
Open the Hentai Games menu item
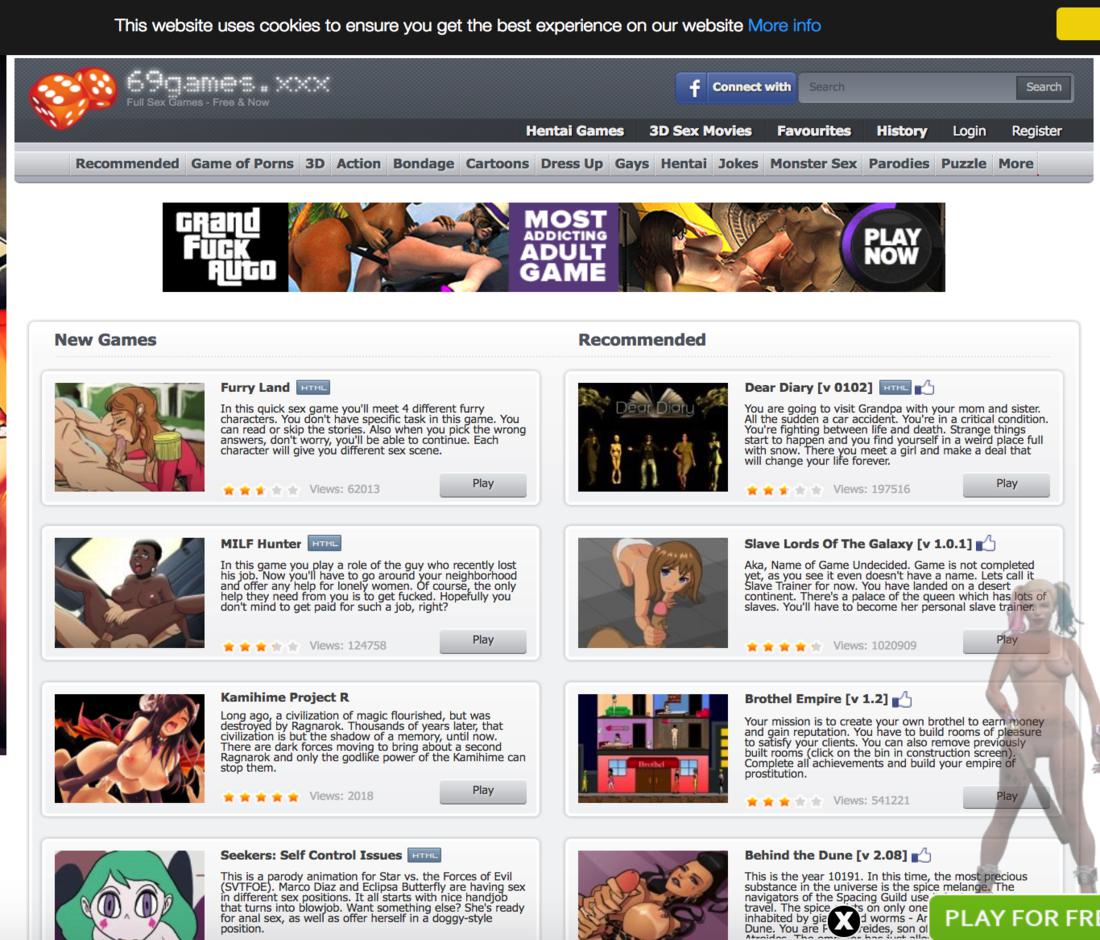pyautogui.click(x=575, y=130)
